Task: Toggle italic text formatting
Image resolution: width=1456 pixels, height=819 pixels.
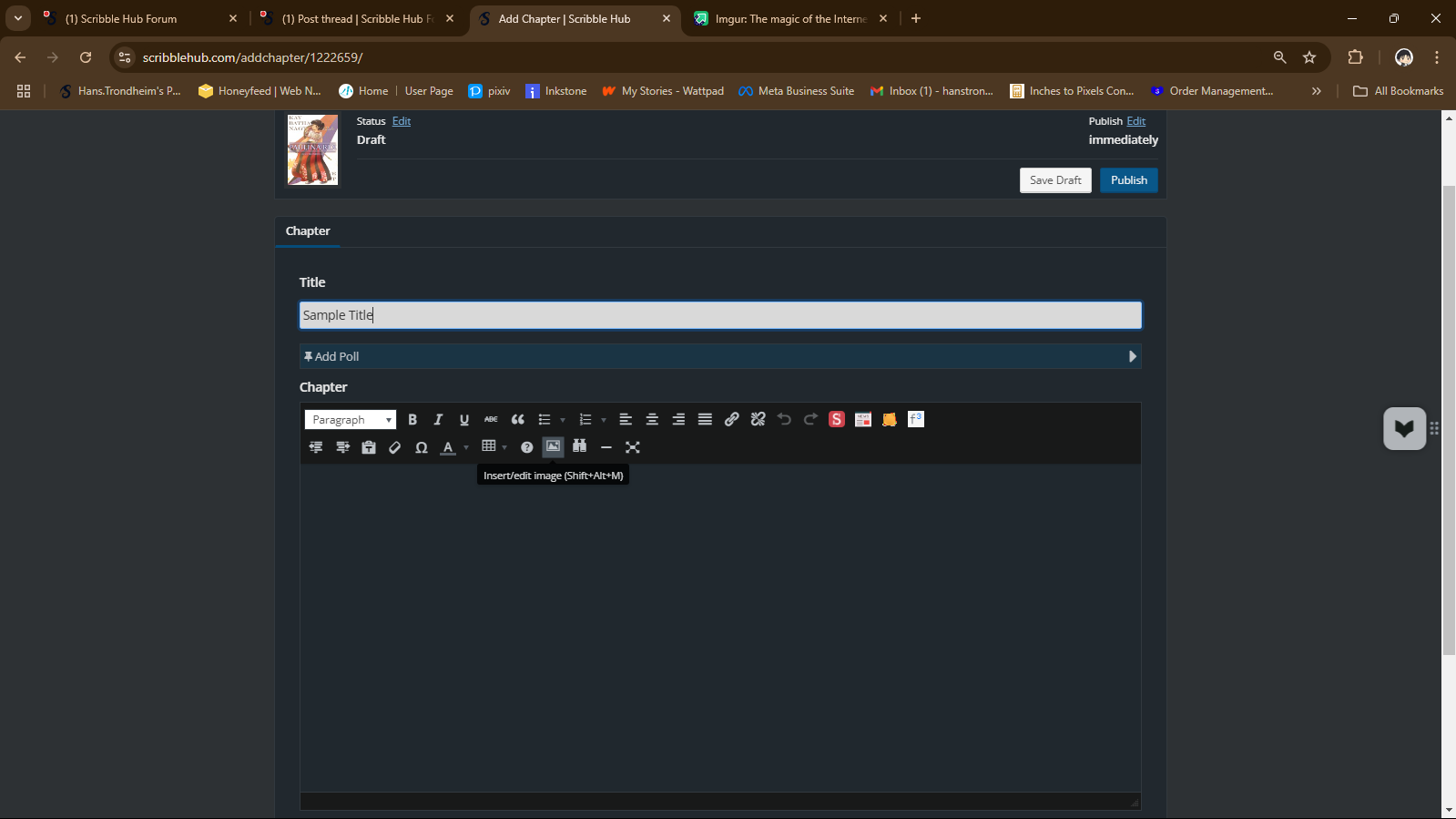Action: coord(438,420)
